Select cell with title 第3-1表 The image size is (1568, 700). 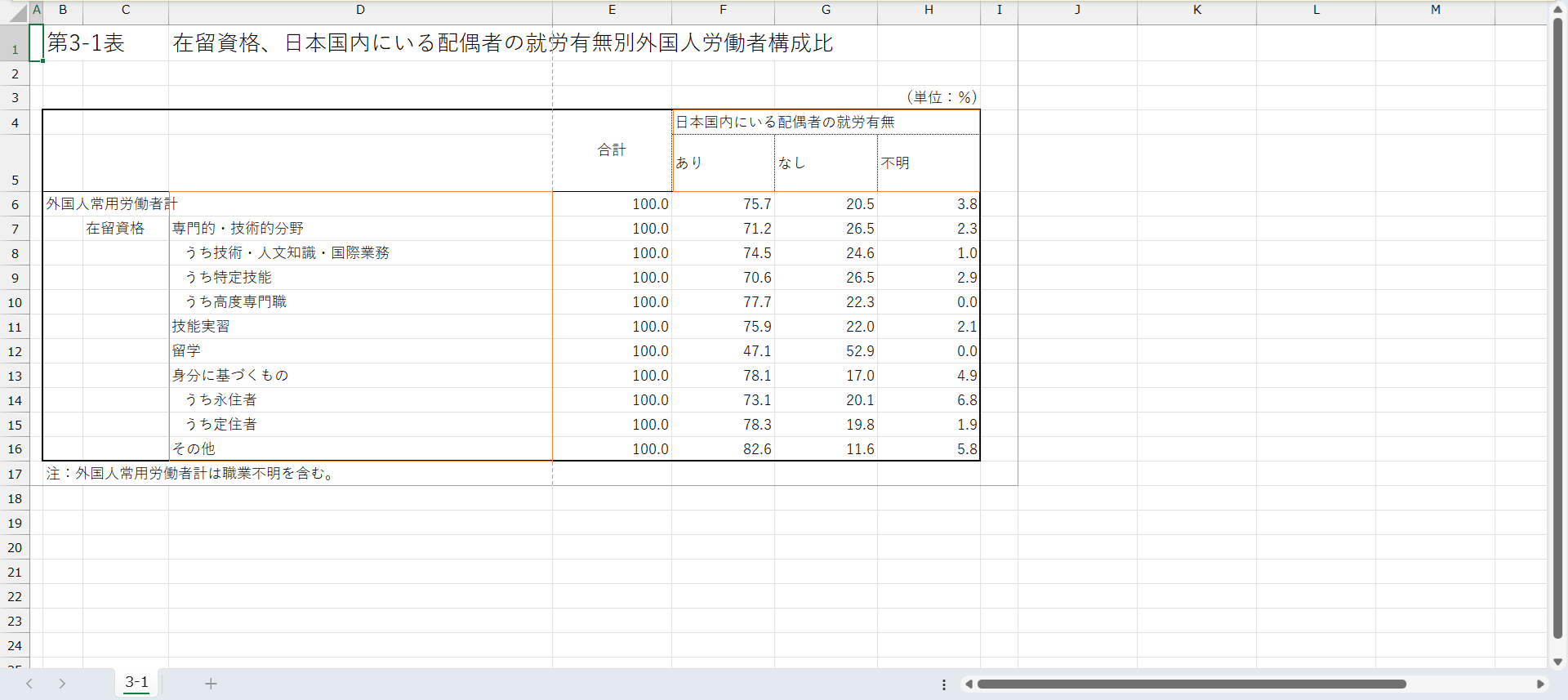(86, 43)
